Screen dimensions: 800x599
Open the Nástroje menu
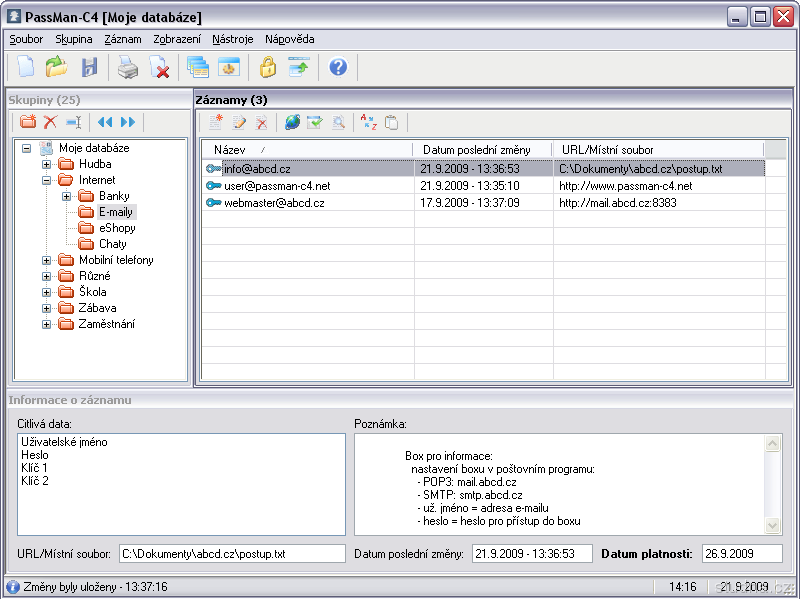(232, 39)
